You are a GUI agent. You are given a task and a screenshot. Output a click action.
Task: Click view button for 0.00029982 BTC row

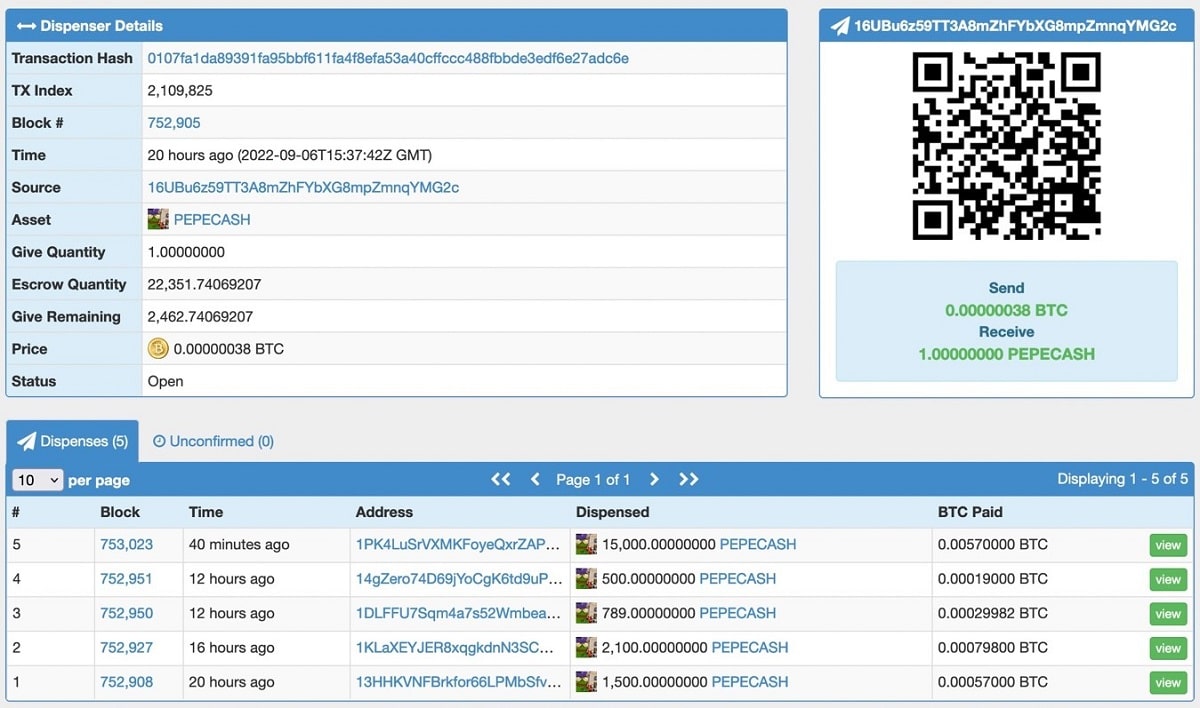click(x=1168, y=613)
